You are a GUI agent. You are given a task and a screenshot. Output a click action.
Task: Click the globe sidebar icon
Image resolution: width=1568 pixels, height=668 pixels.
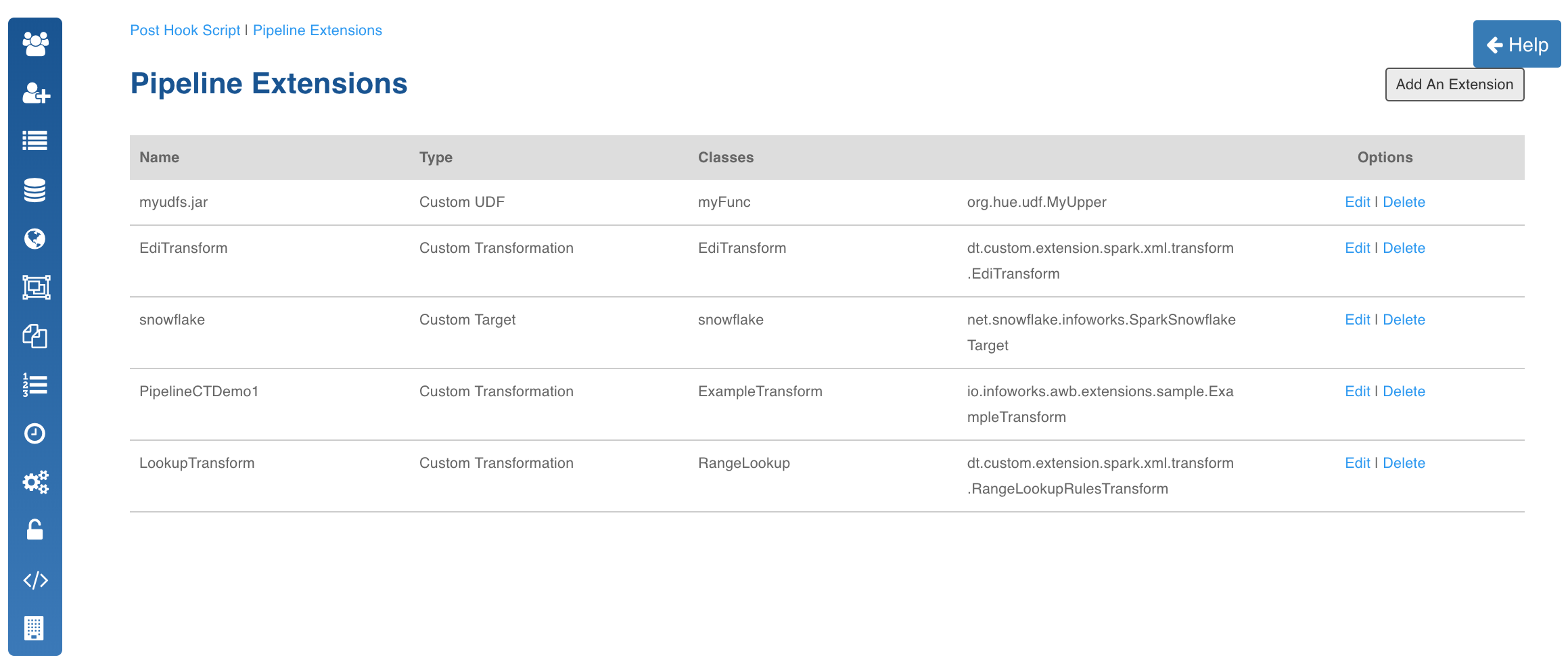(x=35, y=239)
